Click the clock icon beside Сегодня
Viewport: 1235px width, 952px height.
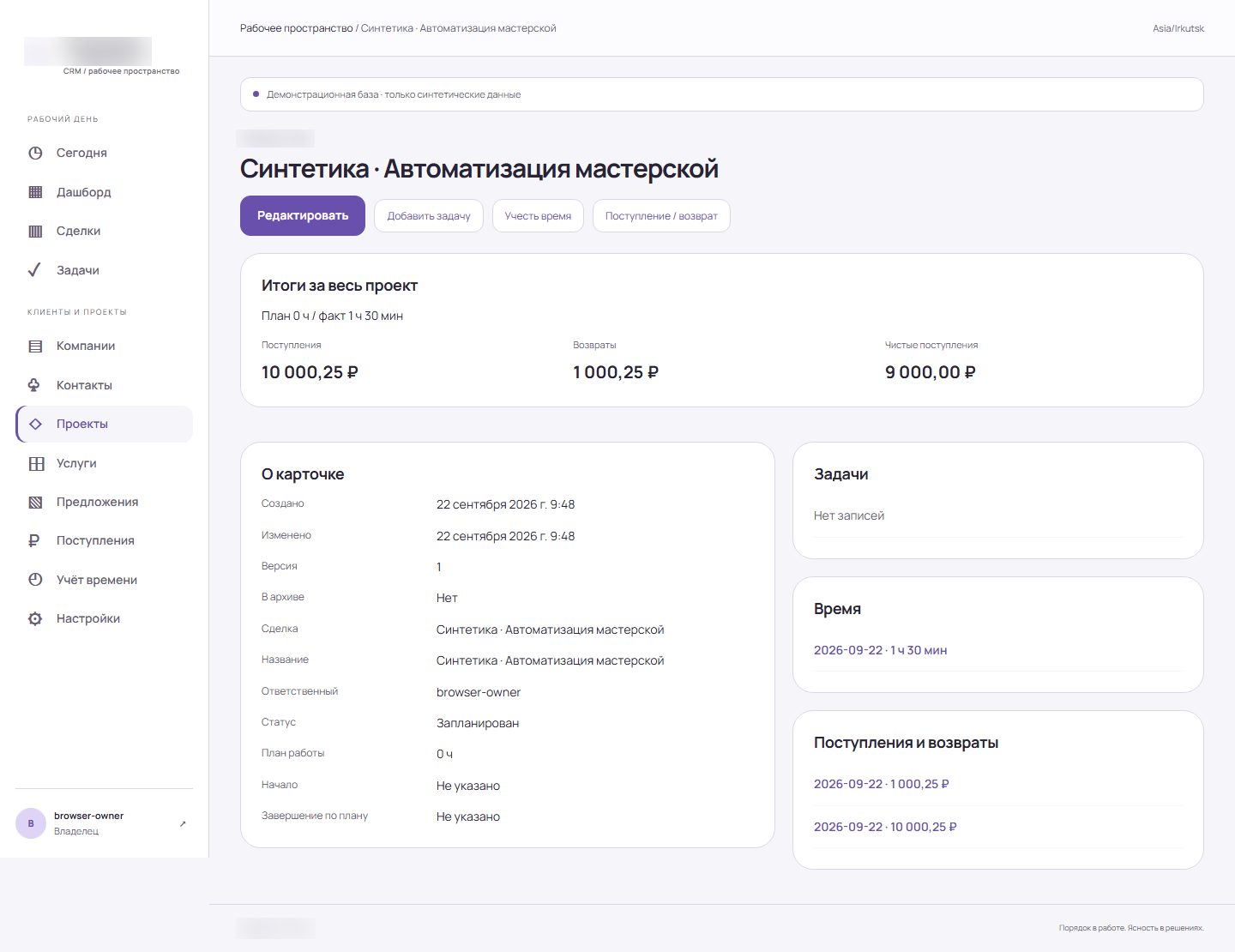[35, 153]
